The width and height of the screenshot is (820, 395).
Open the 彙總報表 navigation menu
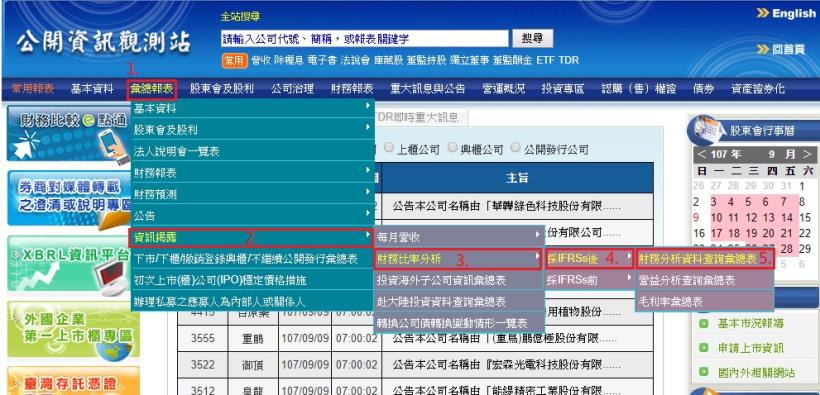(x=152, y=89)
